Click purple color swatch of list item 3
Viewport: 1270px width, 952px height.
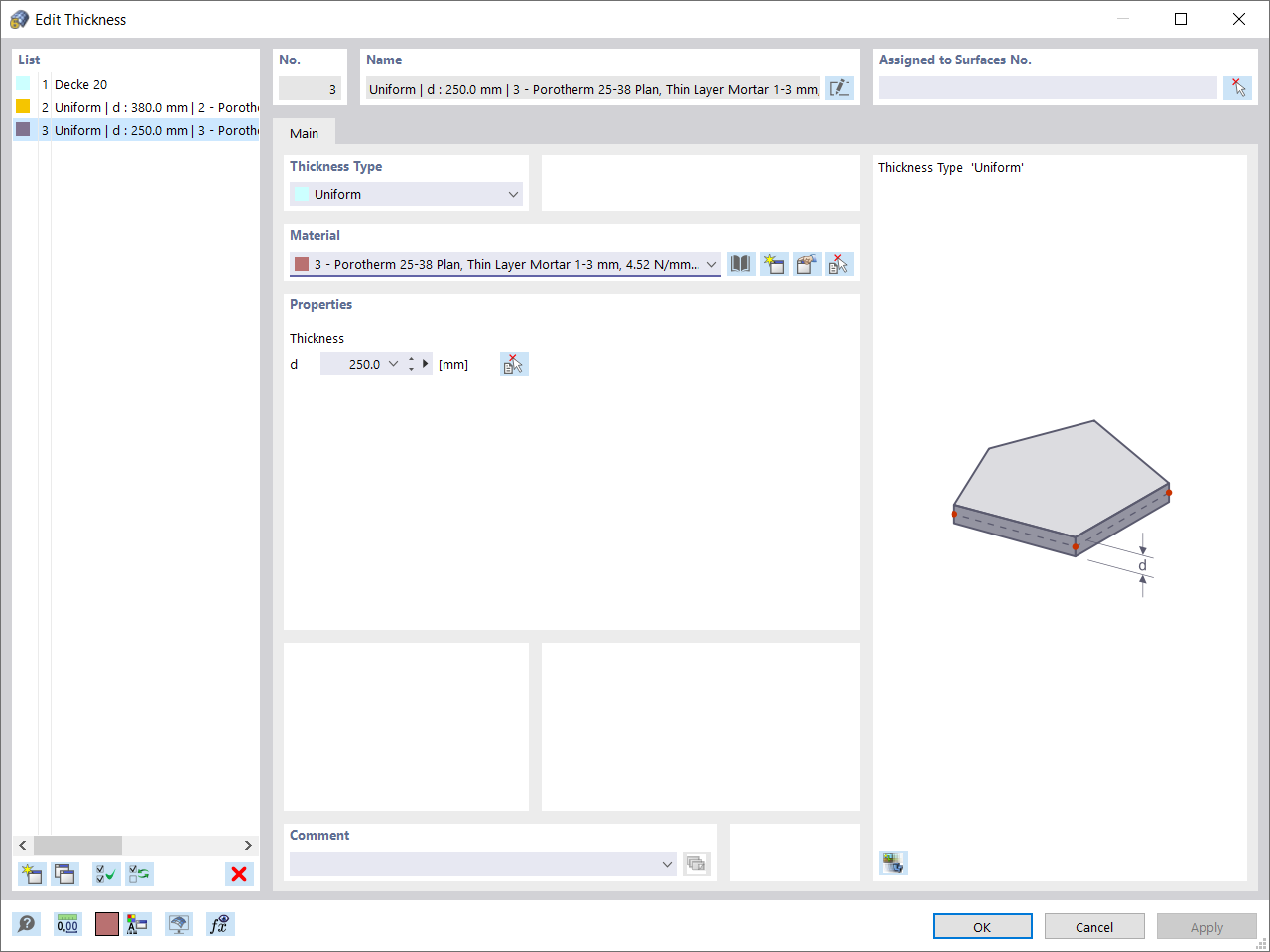tap(23, 130)
